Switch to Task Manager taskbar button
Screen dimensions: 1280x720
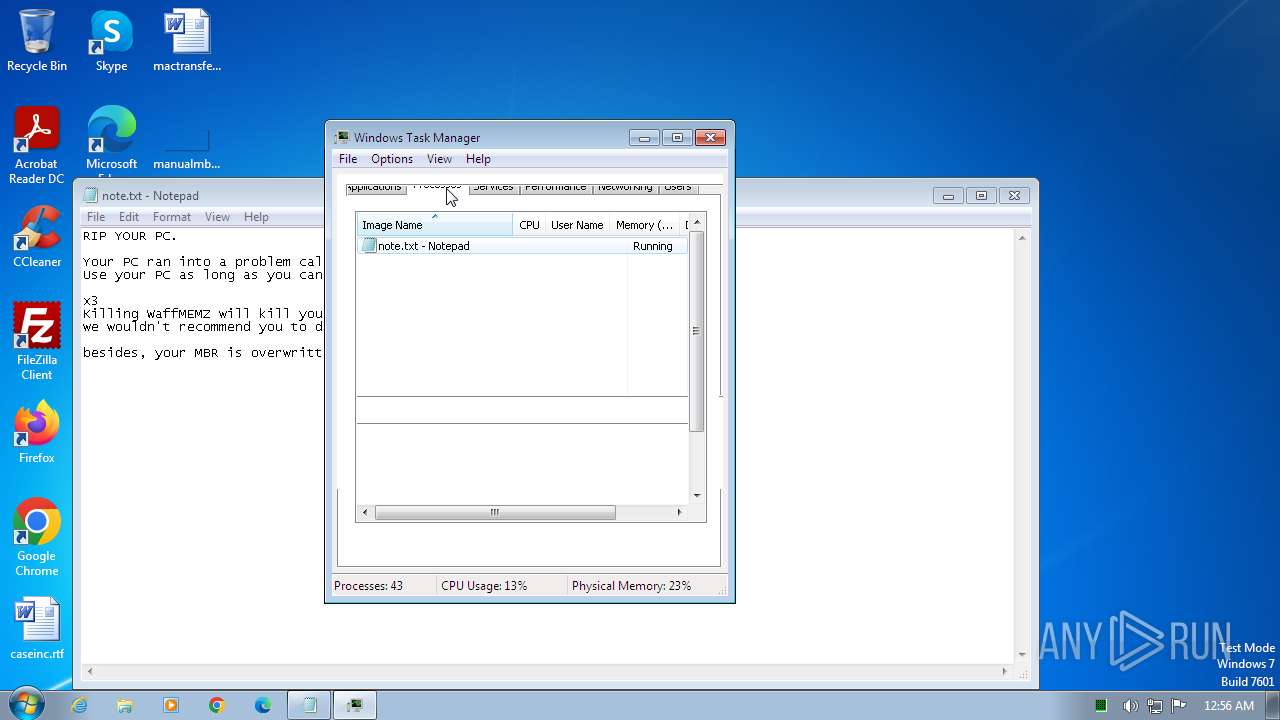(x=355, y=705)
